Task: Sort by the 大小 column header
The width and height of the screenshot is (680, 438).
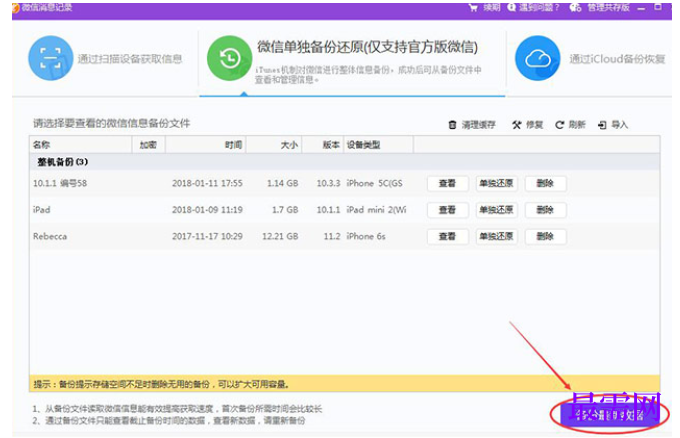Action: [x=274, y=145]
